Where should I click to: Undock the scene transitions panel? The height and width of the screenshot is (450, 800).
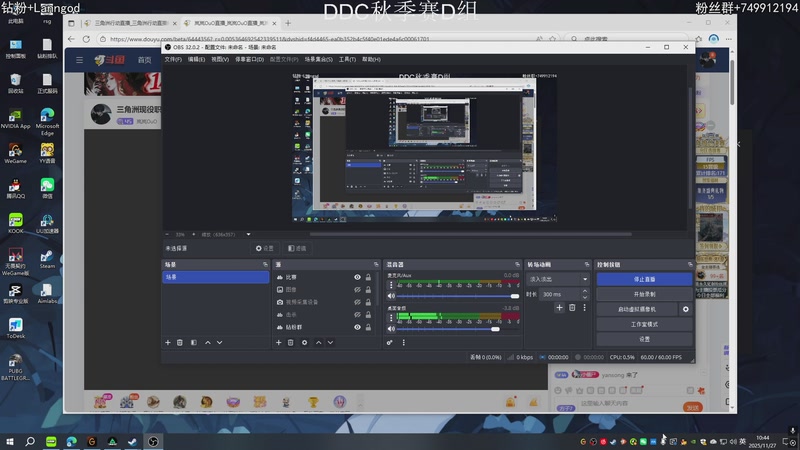[587, 264]
